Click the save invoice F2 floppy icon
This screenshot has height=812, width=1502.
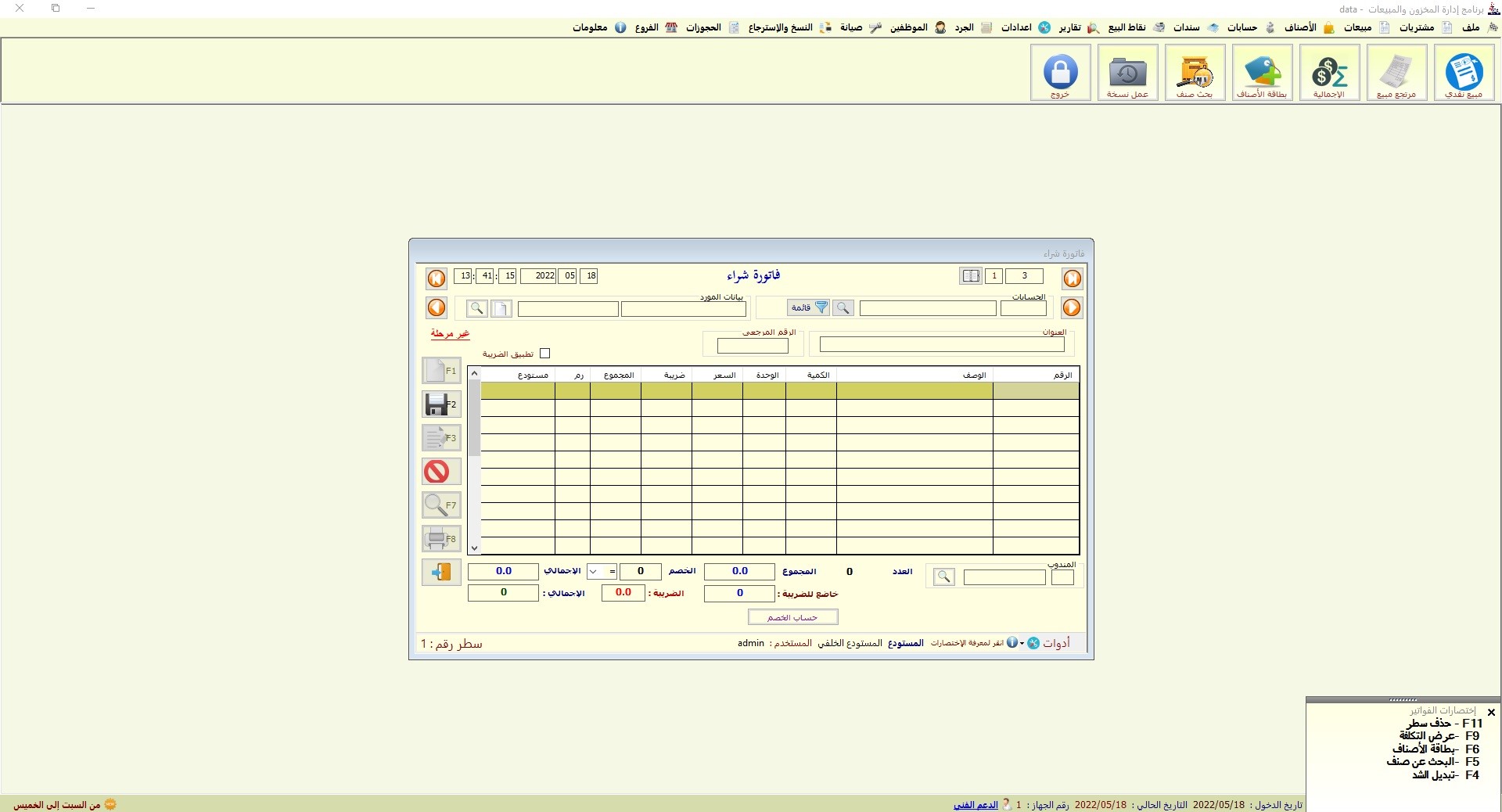click(440, 404)
